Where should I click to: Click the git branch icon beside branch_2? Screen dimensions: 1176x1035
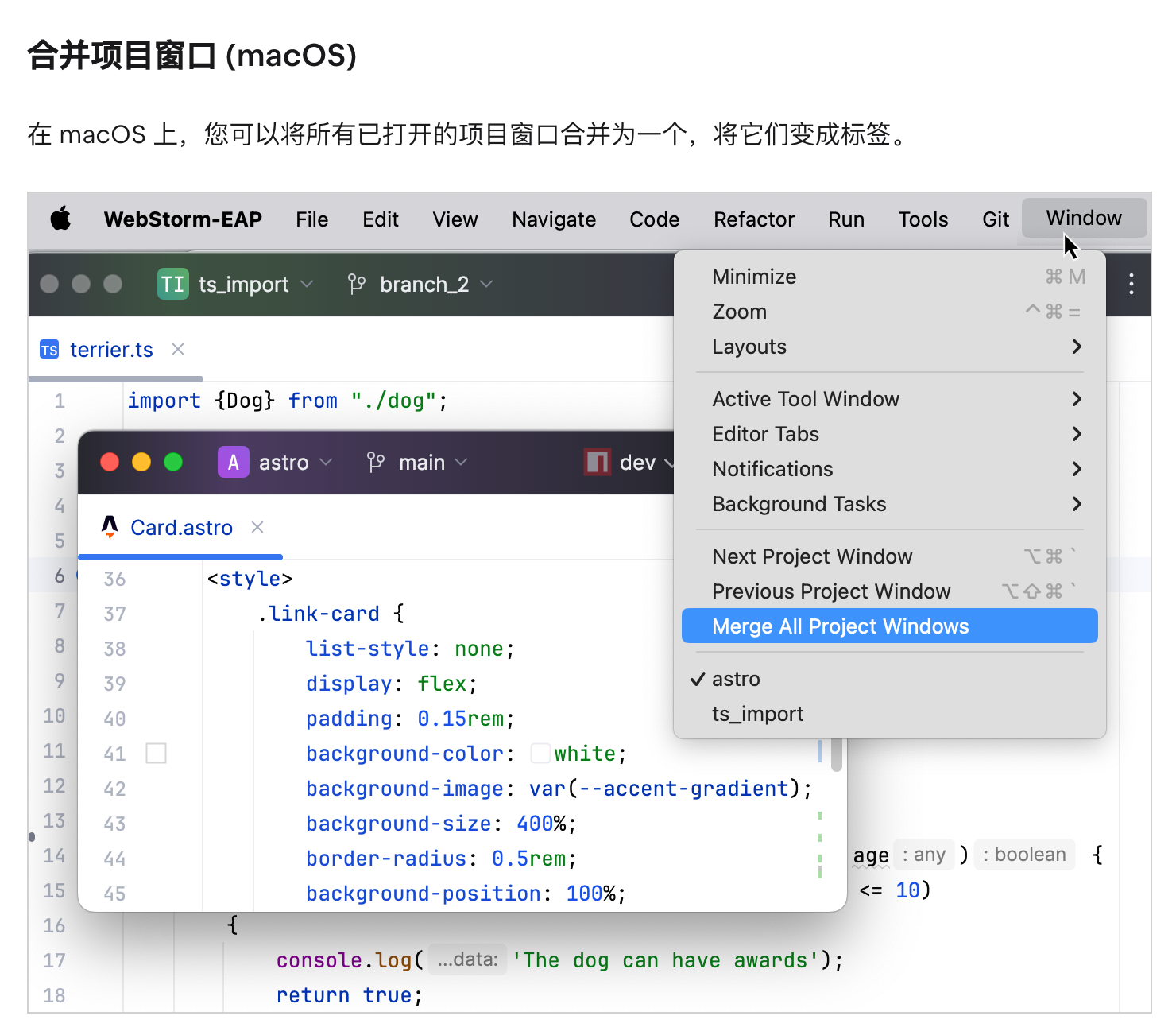[x=357, y=285]
